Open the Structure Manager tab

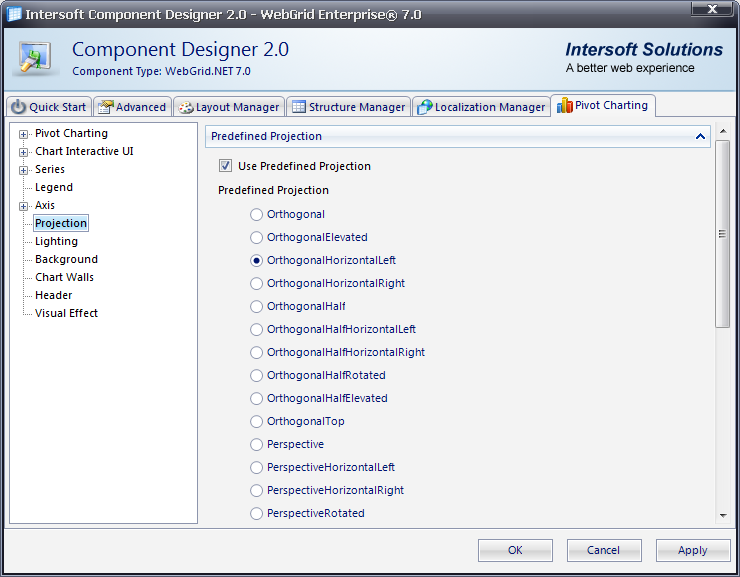348,107
